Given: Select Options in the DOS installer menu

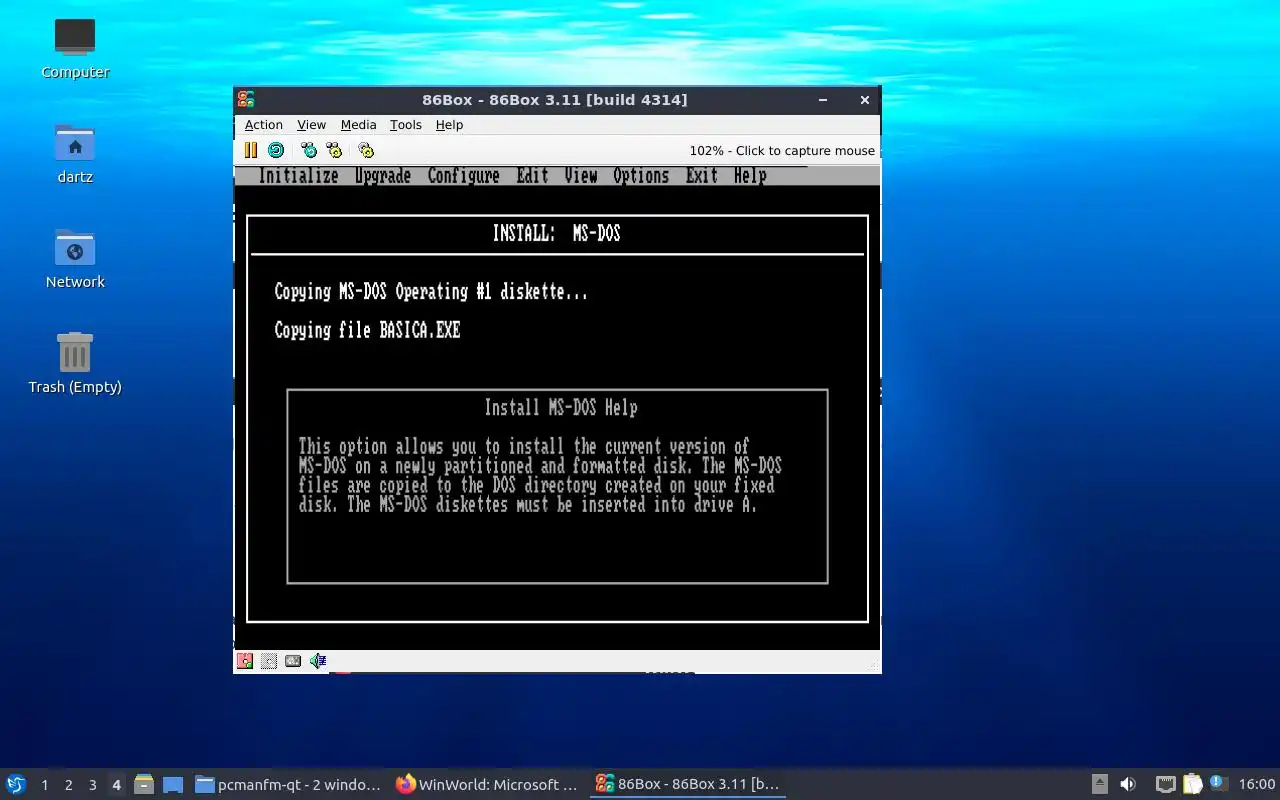Looking at the screenshot, I should tap(641, 176).
